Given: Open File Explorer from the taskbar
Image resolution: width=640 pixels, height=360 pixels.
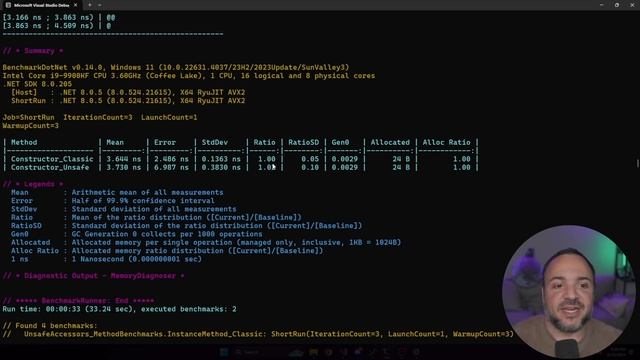Looking at the screenshot, I should pyautogui.click(x=313, y=352).
